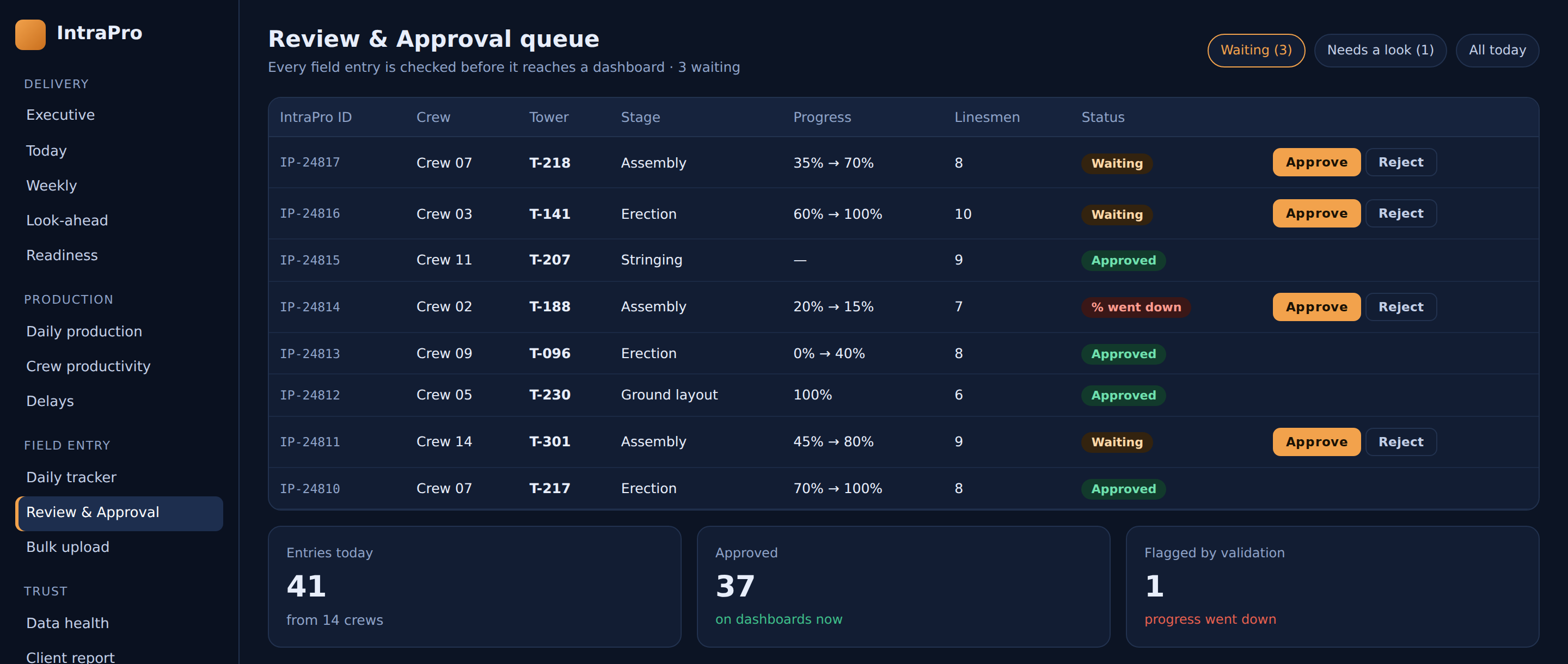Open the Approved summary card
The height and width of the screenshot is (664, 1568).
tap(903, 587)
